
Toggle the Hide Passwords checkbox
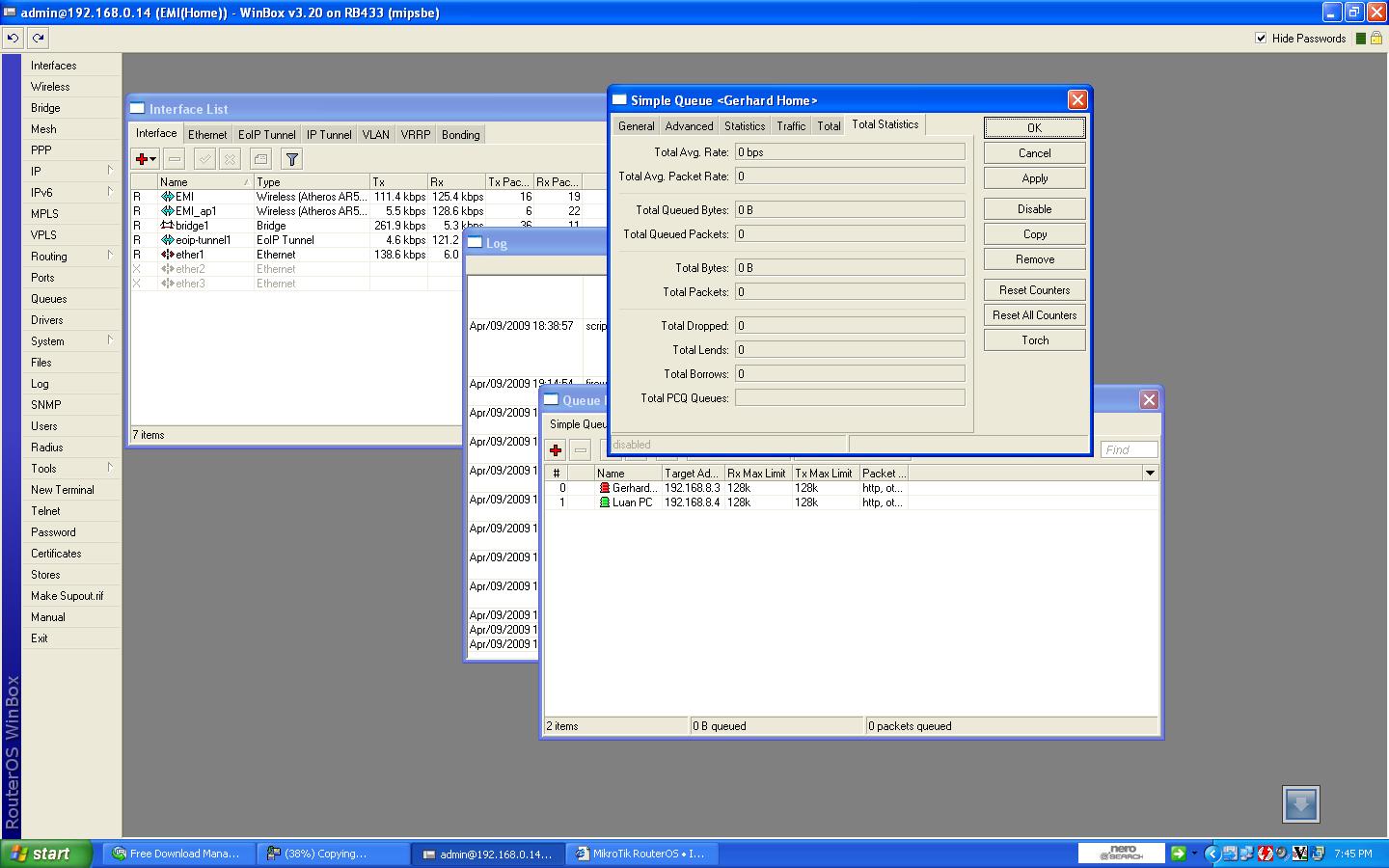[x=1261, y=39]
